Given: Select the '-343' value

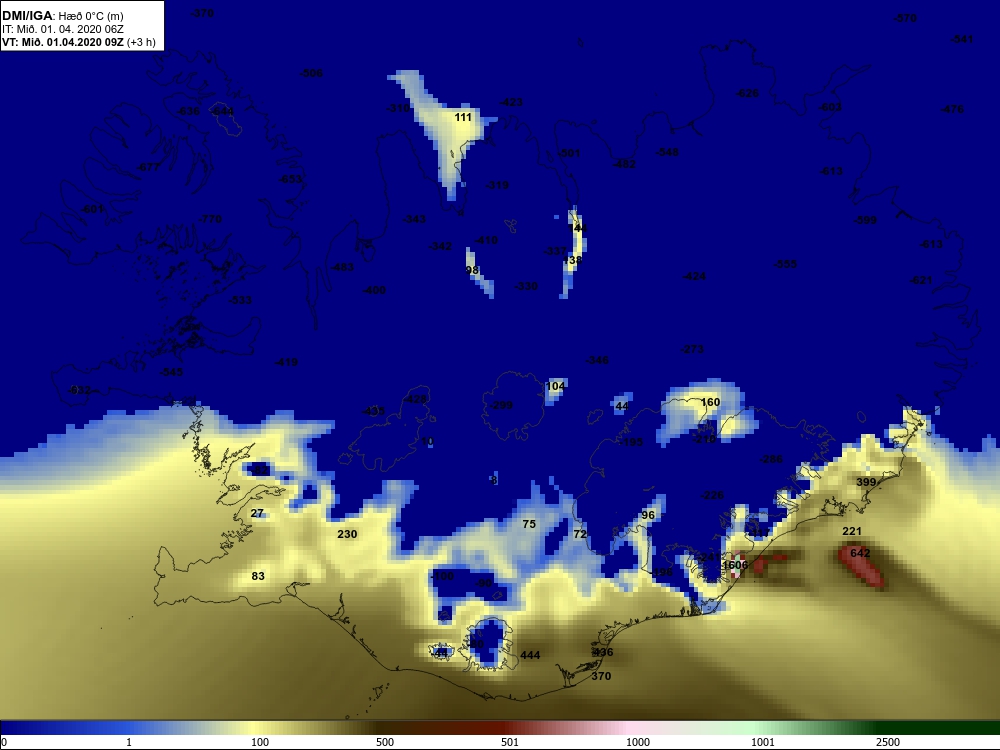Looking at the screenshot, I should pos(414,219).
